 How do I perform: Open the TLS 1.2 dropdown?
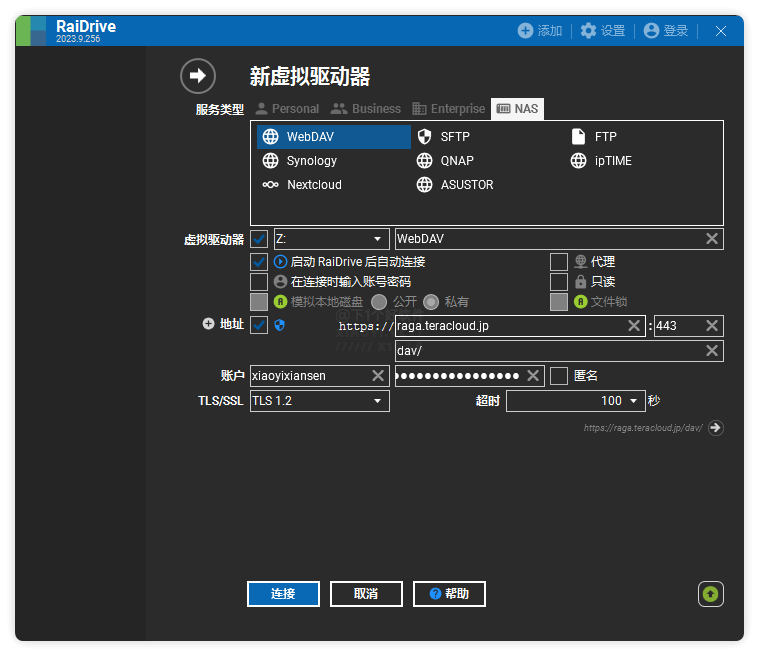[319, 401]
